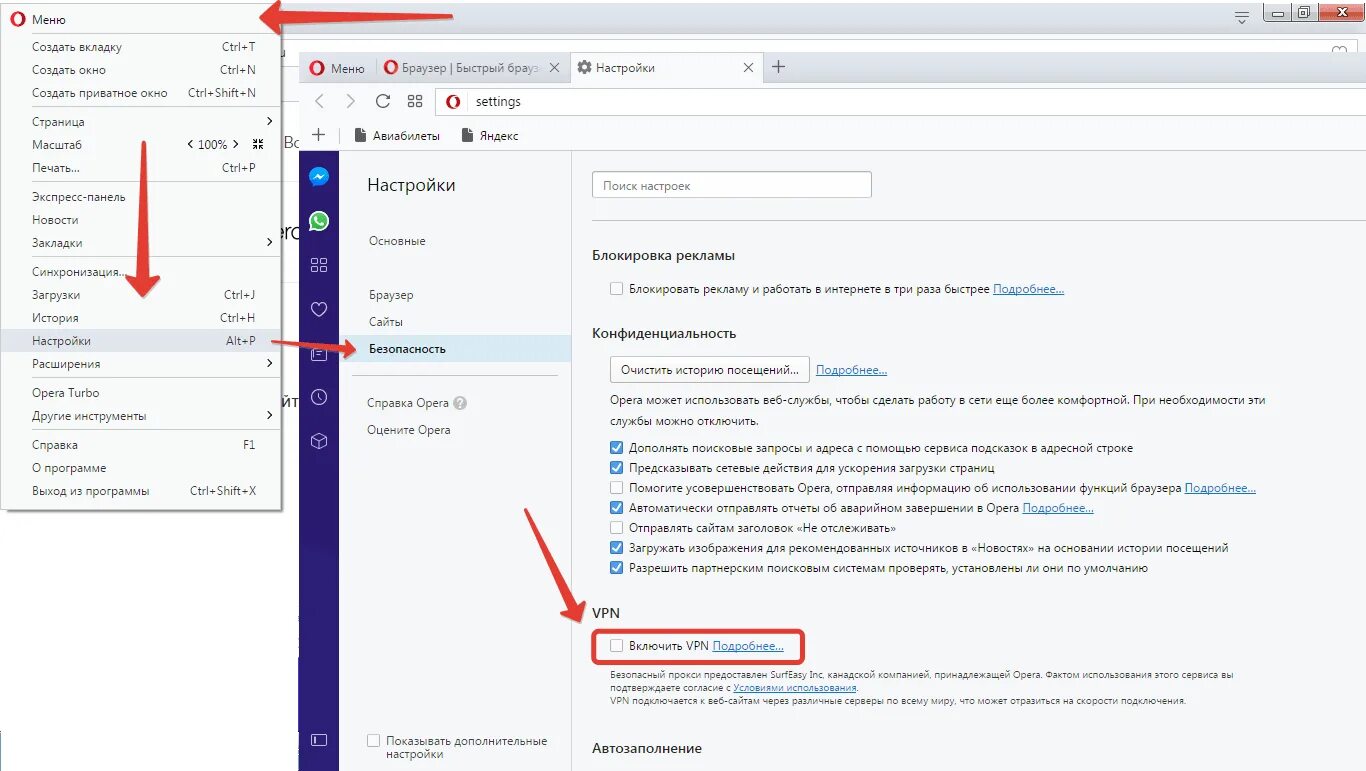Open WhatsApp in the sidebar

pos(319,221)
